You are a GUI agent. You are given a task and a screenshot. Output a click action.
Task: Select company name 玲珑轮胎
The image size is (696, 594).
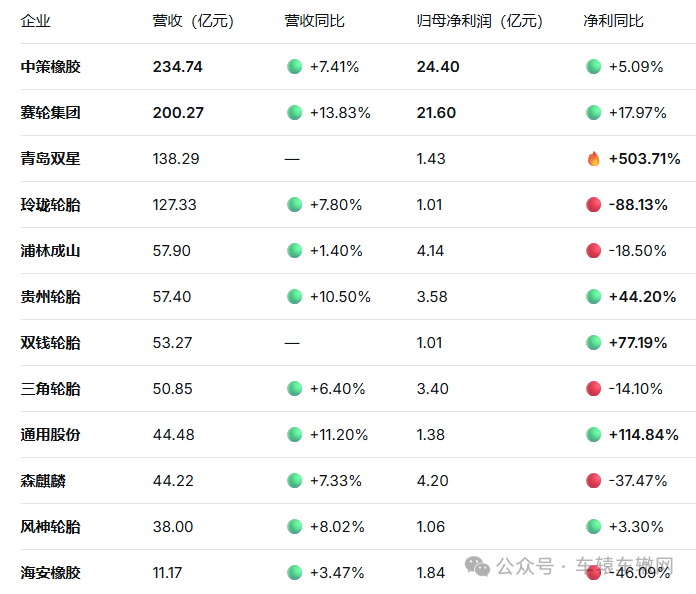[50, 205]
